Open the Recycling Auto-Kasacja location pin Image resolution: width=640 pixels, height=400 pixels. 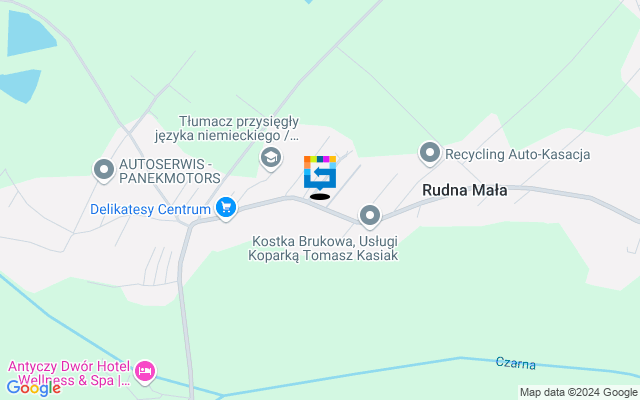tap(430, 154)
